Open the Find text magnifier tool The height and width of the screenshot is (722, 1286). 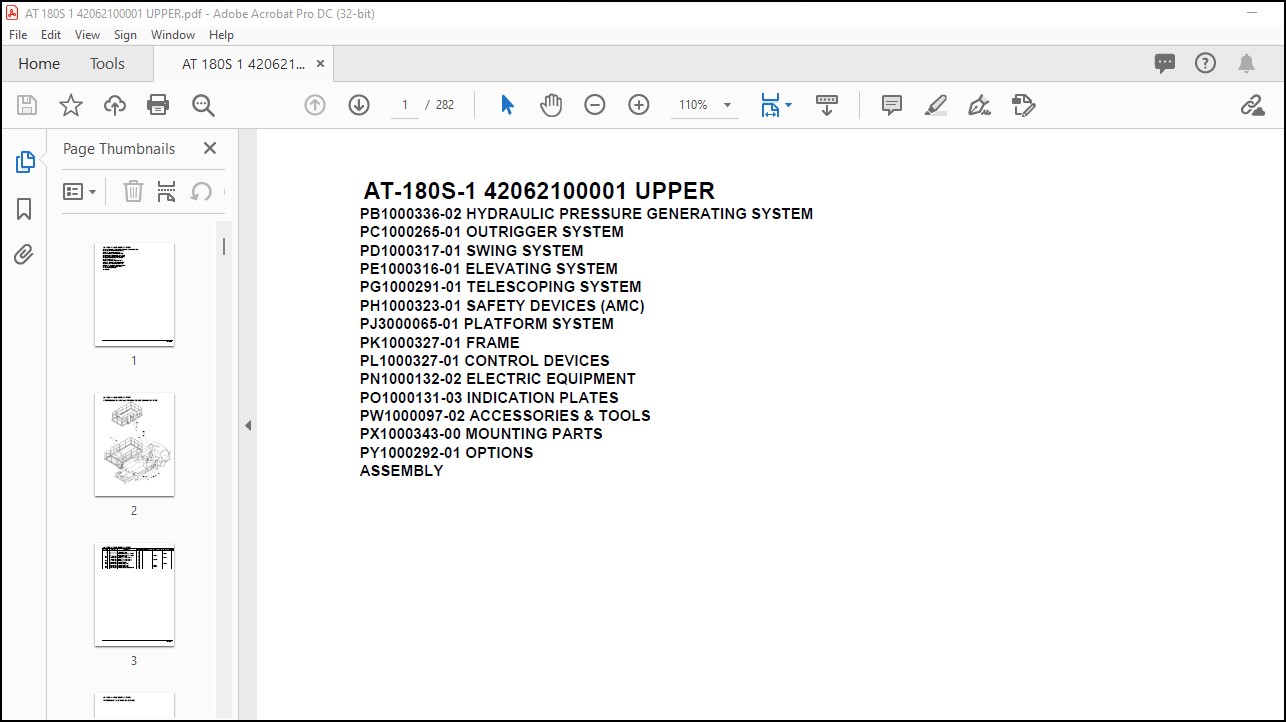coord(203,105)
